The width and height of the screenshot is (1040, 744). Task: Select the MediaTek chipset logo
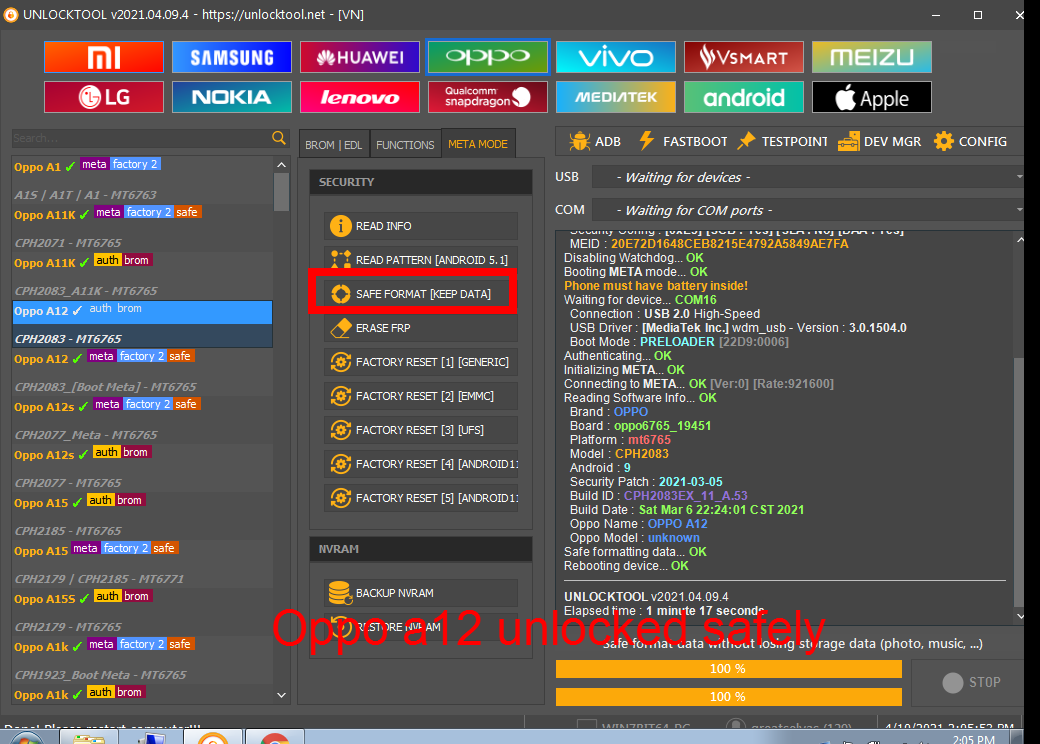tap(616, 97)
